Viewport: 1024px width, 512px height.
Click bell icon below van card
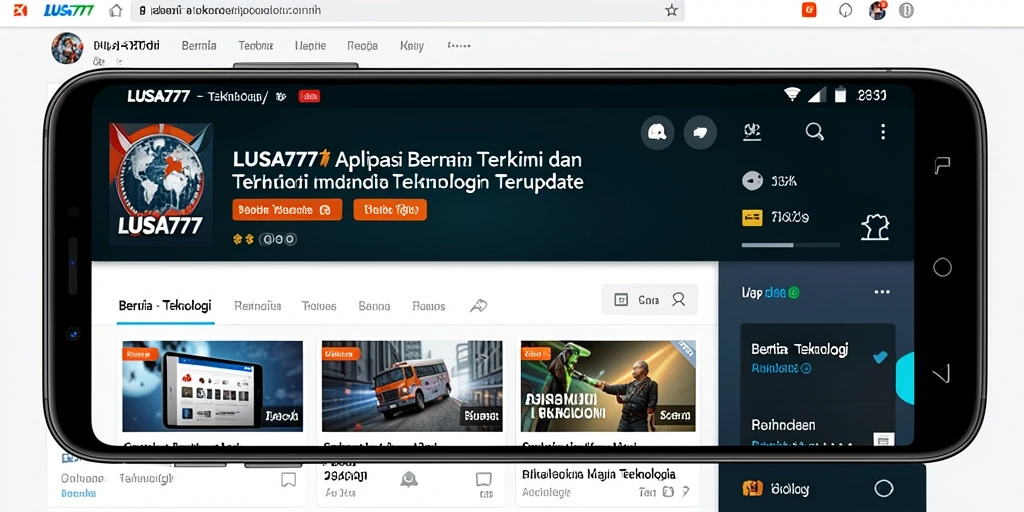pos(409,480)
